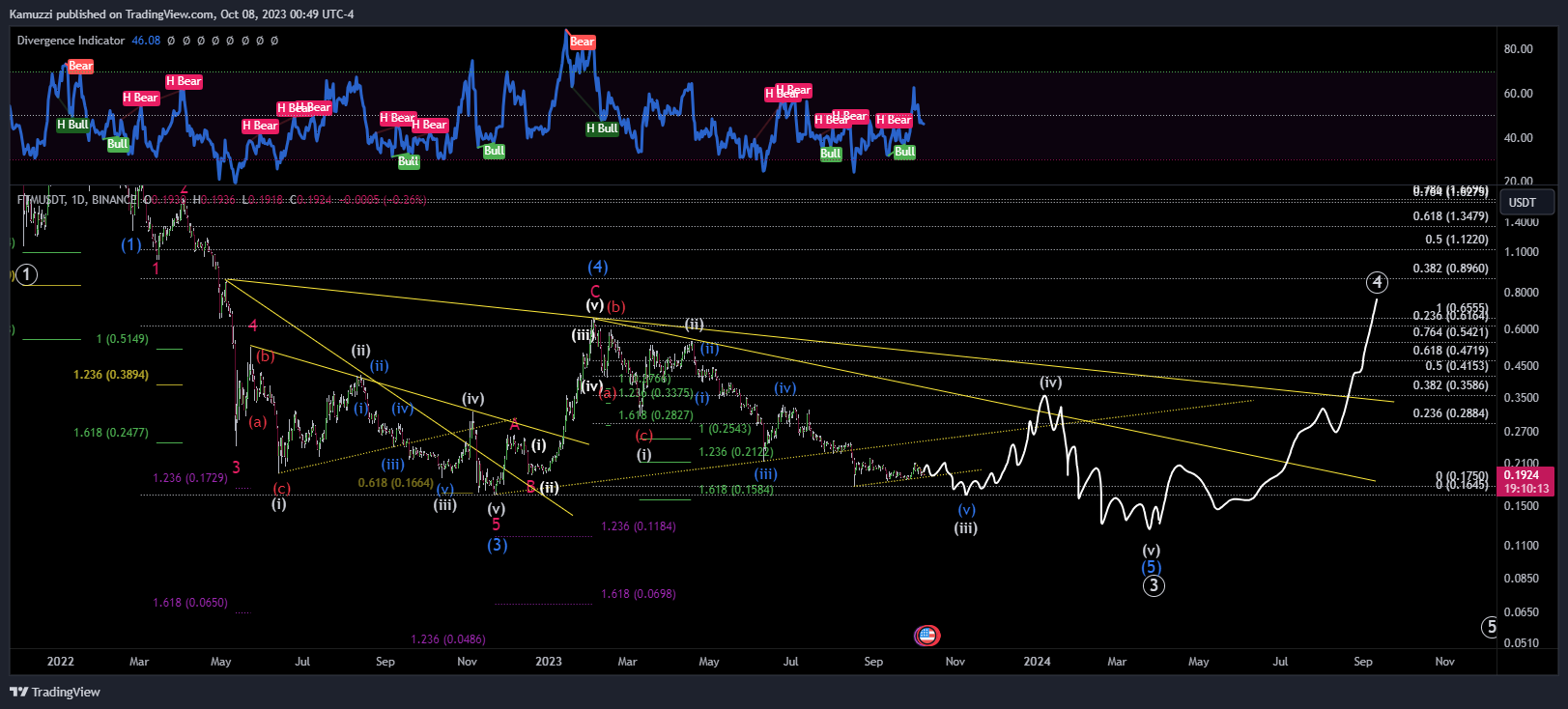Click the green 1.618 (0.1584) label
This screenshot has height=709, width=1568.
point(736,490)
